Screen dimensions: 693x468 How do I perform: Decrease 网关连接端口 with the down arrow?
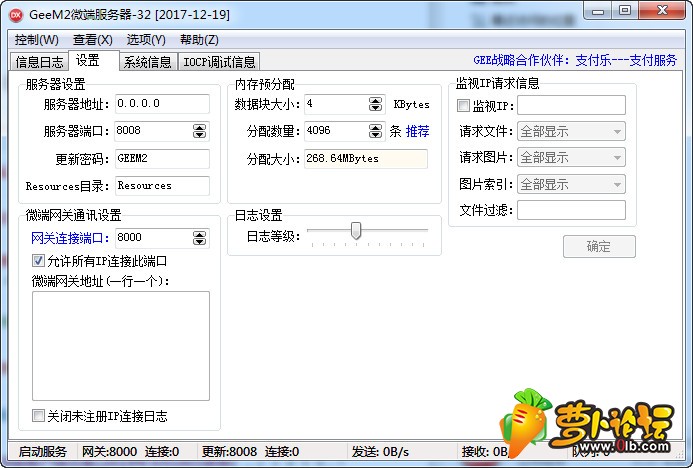(200, 242)
